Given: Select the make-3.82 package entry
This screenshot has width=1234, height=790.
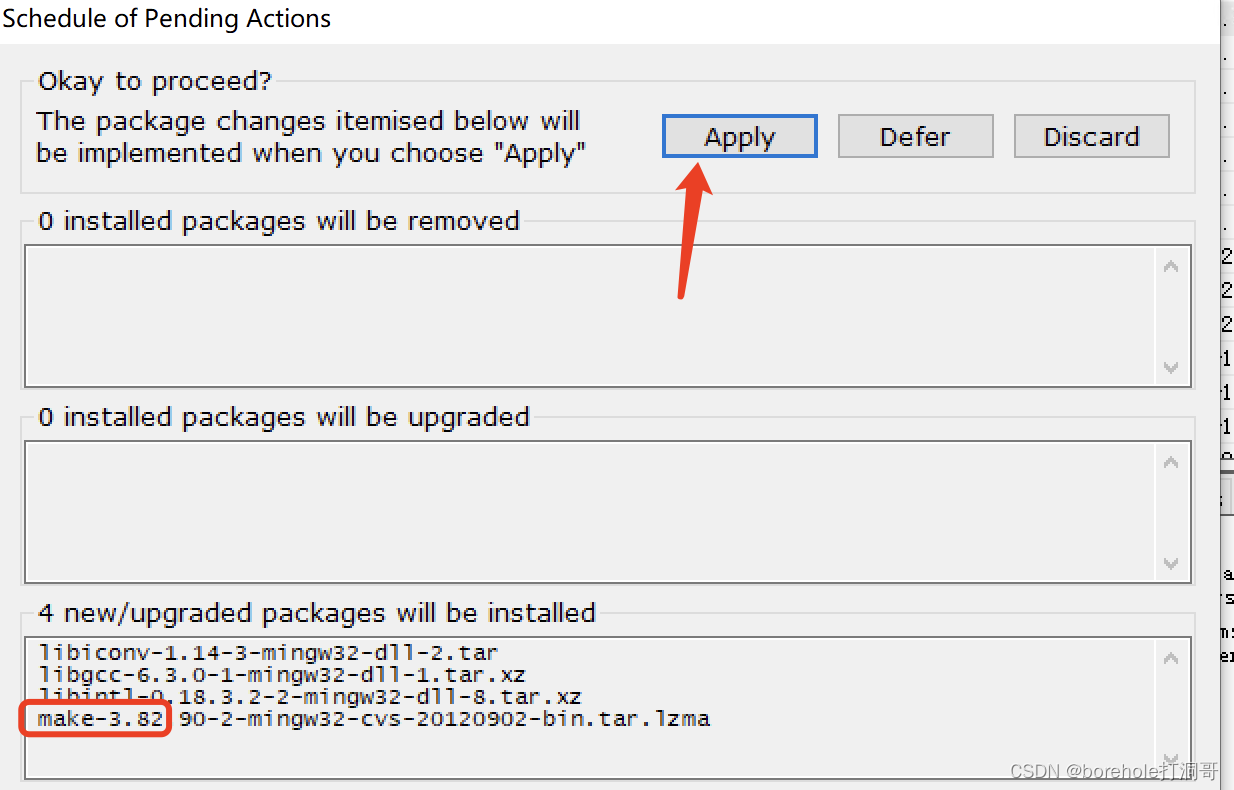Looking at the screenshot, I should coord(374,719).
